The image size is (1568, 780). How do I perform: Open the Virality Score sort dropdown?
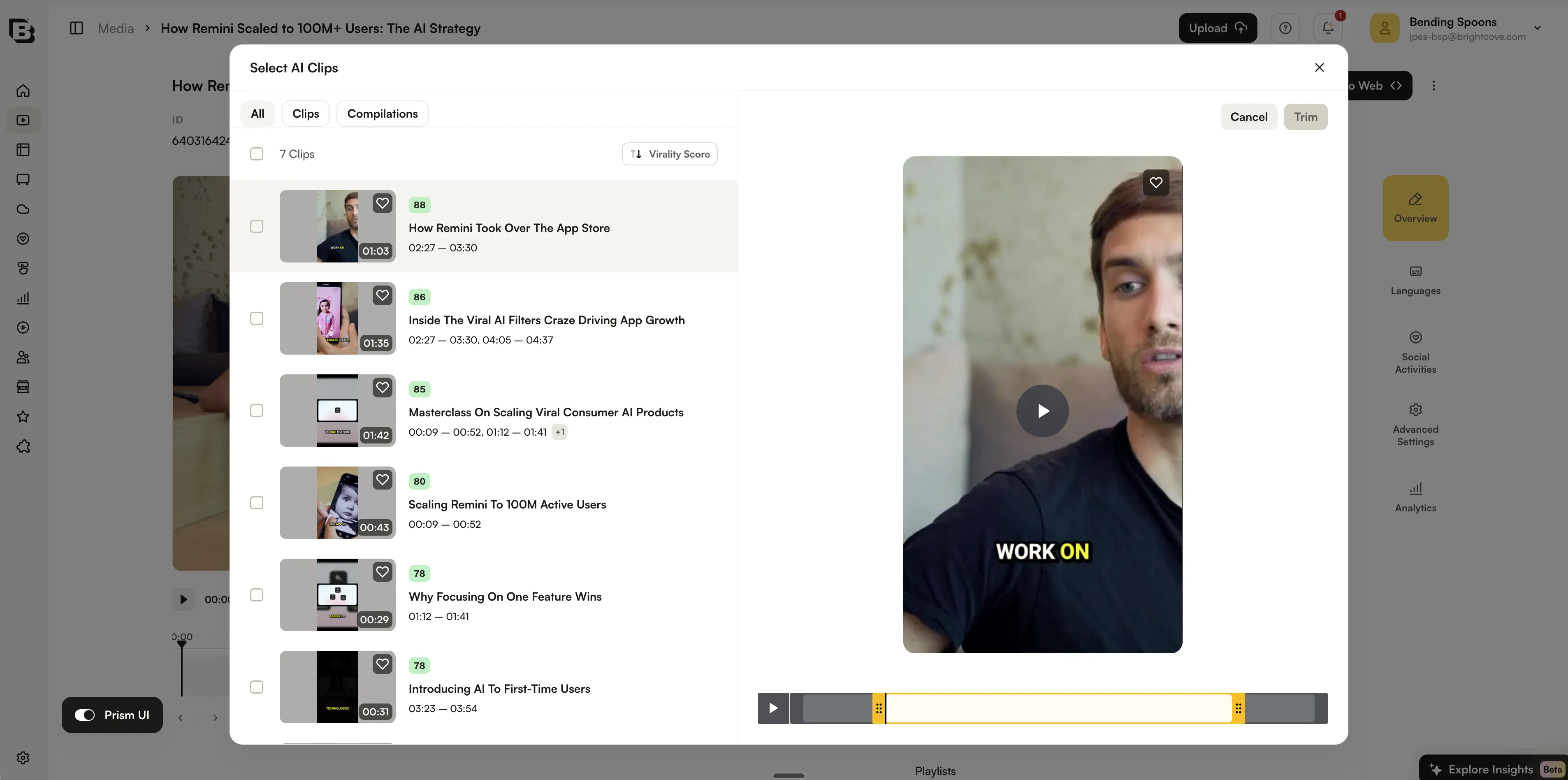tap(670, 154)
